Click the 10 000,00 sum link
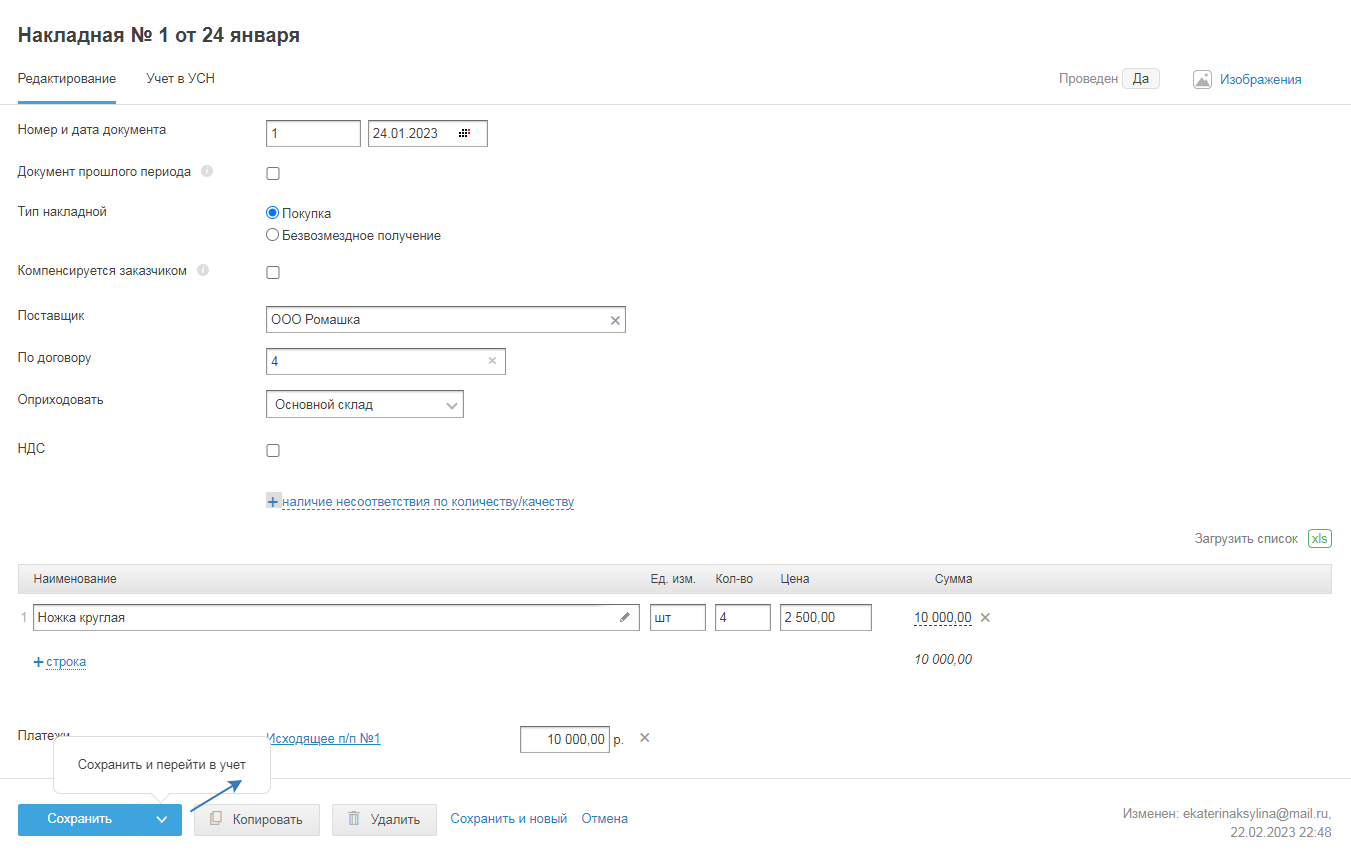This screenshot has height=853, width=1351. 942,618
